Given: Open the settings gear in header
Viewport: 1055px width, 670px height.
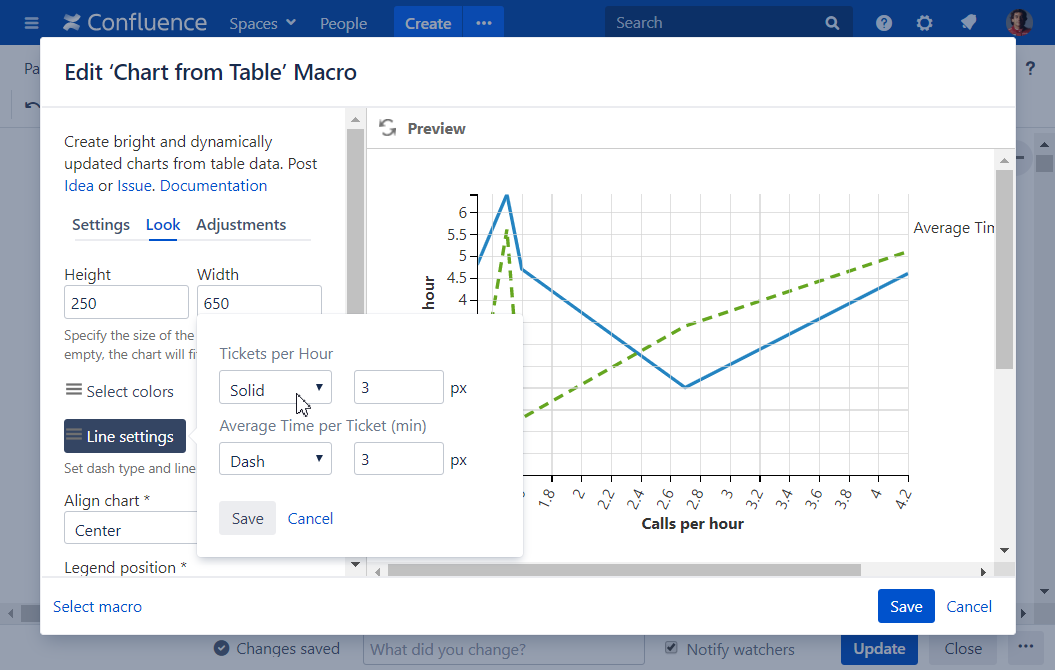Looking at the screenshot, I should tap(925, 23).
